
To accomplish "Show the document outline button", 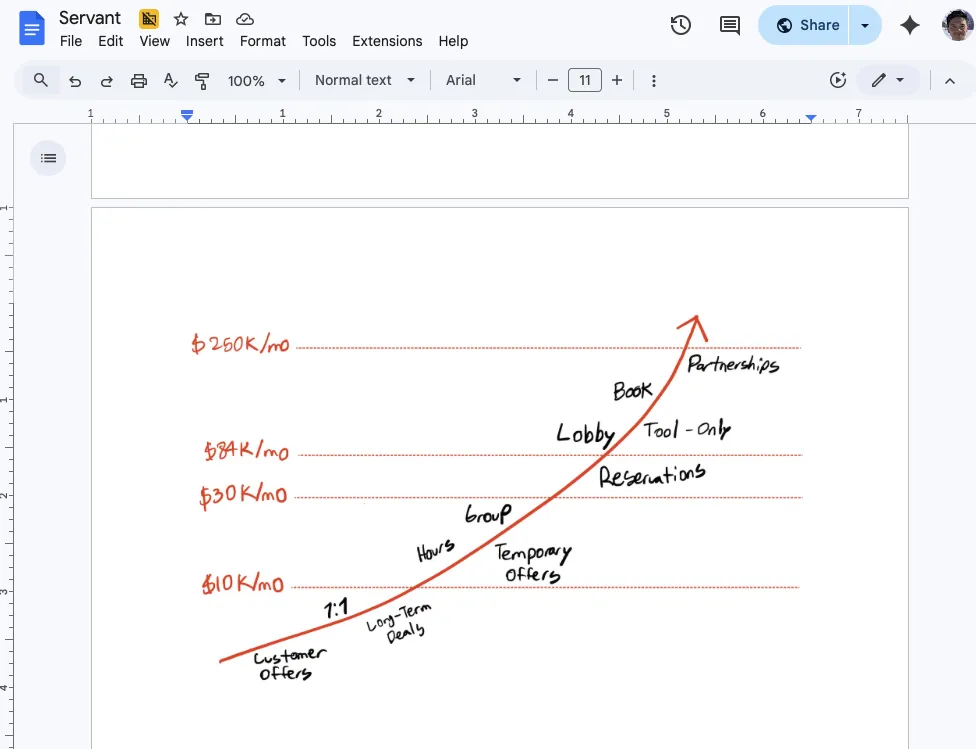I will coord(48,158).
